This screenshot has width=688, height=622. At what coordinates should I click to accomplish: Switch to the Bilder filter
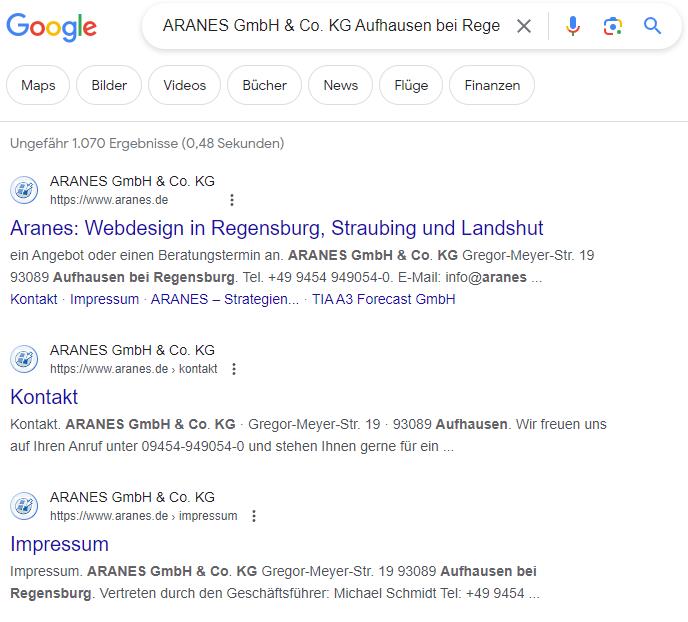109,85
